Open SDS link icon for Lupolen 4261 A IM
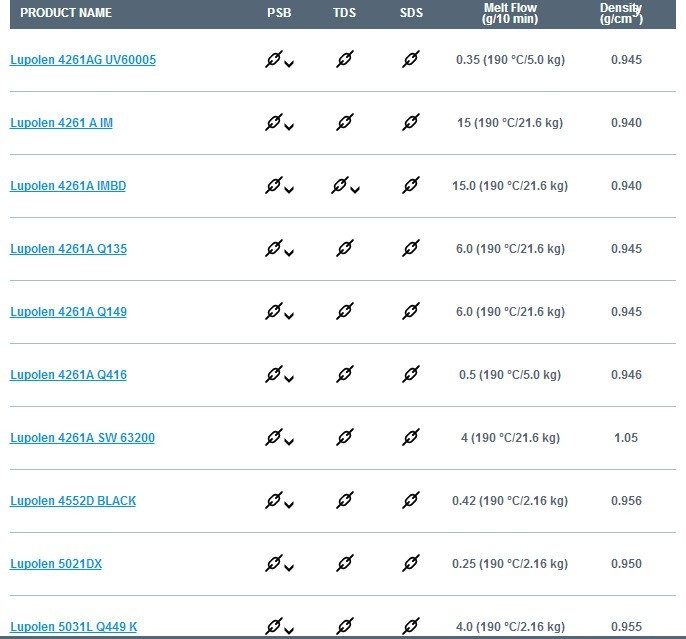Image resolution: width=686 pixels, height=639 pixels. [x=411, y=122]
